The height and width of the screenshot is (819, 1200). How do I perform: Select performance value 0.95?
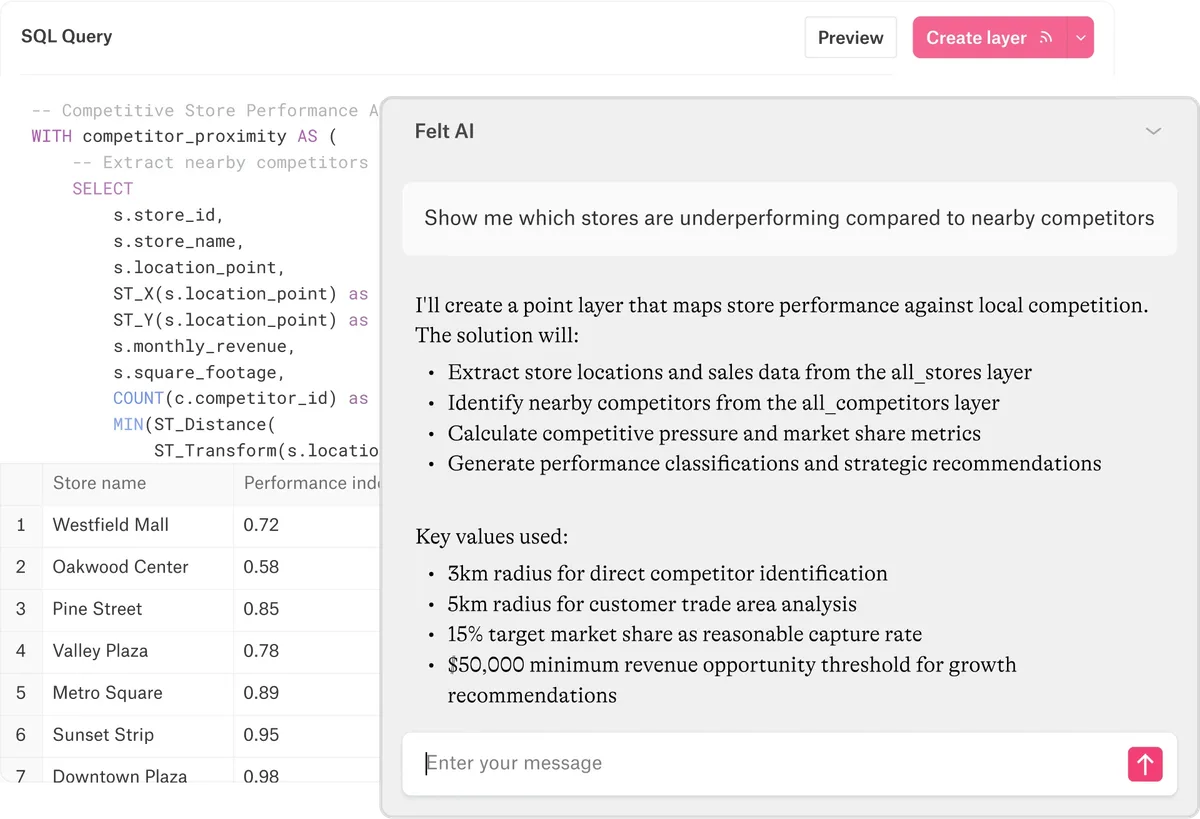(307, 735)
